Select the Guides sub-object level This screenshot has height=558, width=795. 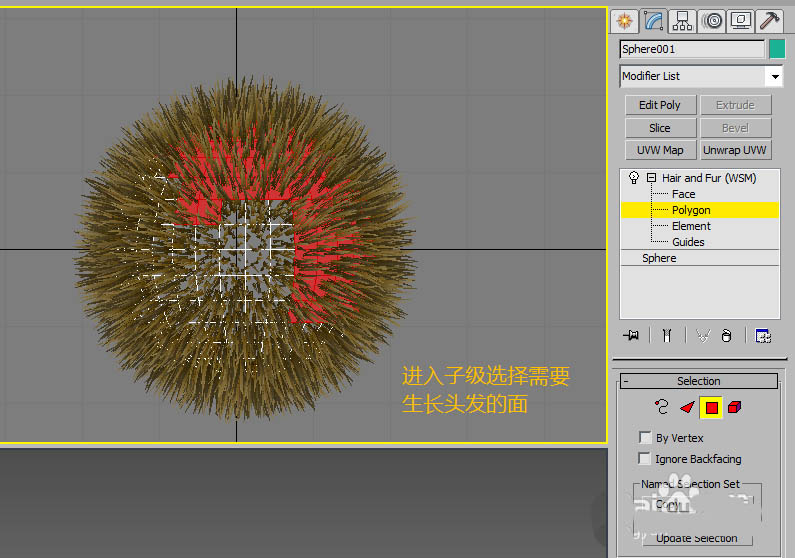pos(688,242)
